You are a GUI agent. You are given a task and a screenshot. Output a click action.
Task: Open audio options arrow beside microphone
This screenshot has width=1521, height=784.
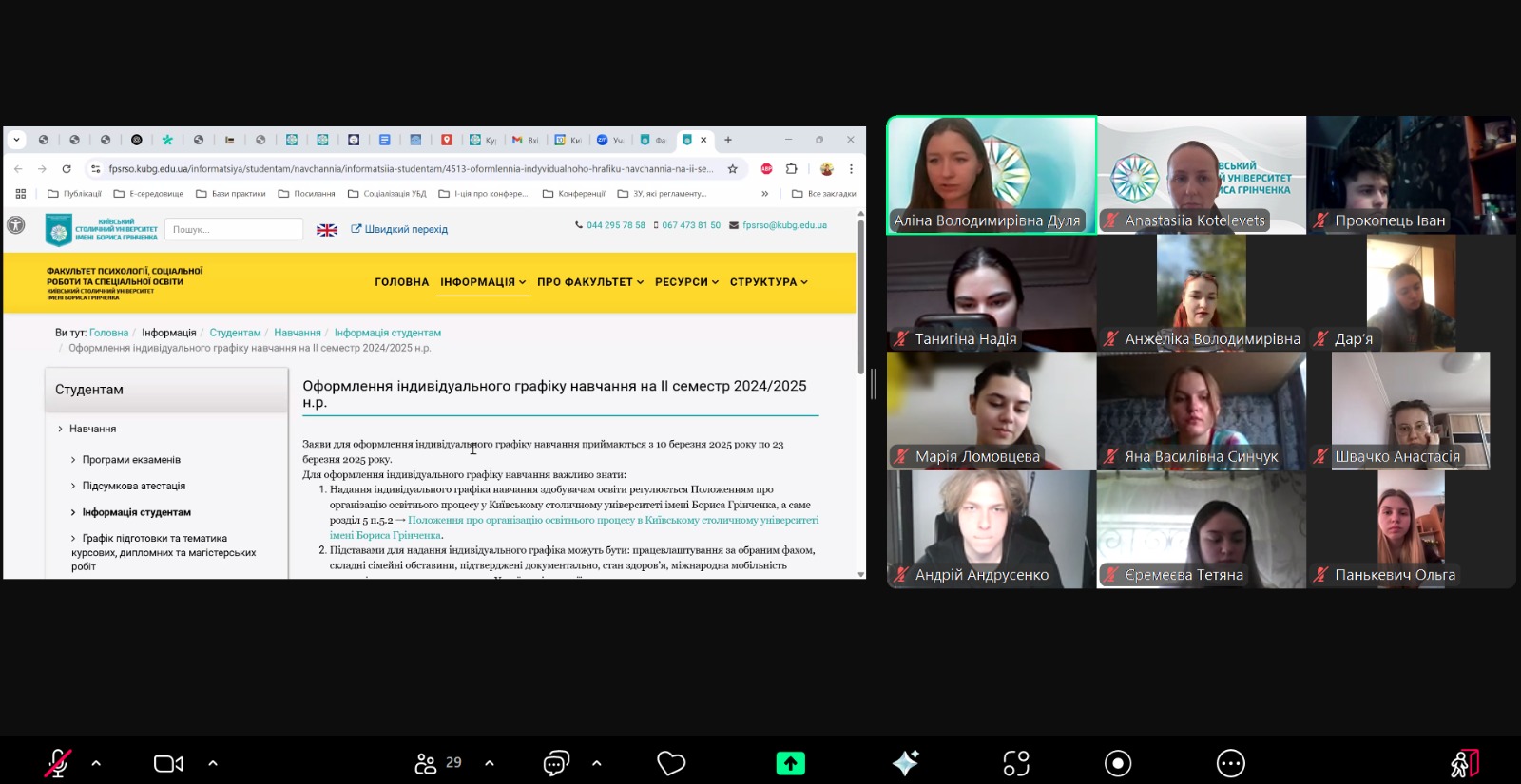[96, 763]
